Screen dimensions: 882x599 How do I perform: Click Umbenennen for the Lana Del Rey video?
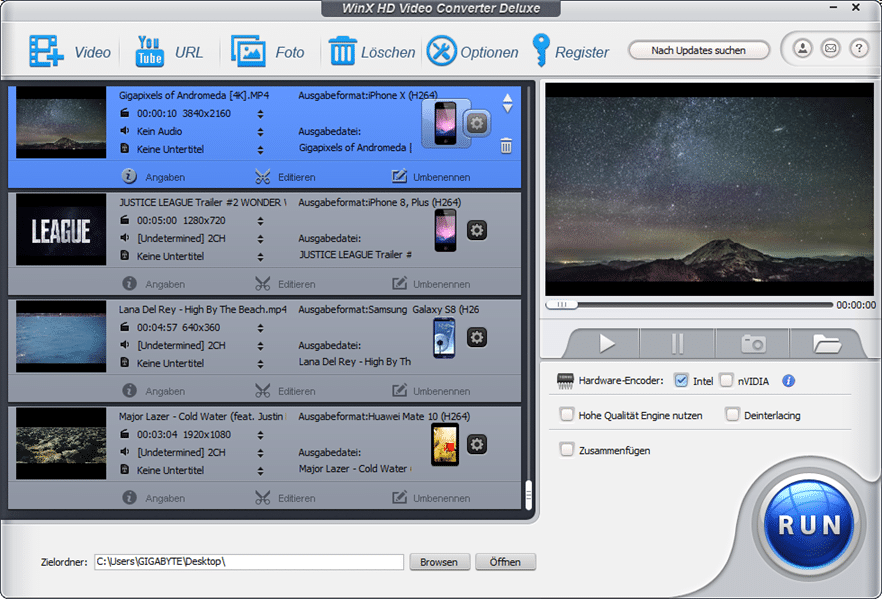(x=430, y=391)
